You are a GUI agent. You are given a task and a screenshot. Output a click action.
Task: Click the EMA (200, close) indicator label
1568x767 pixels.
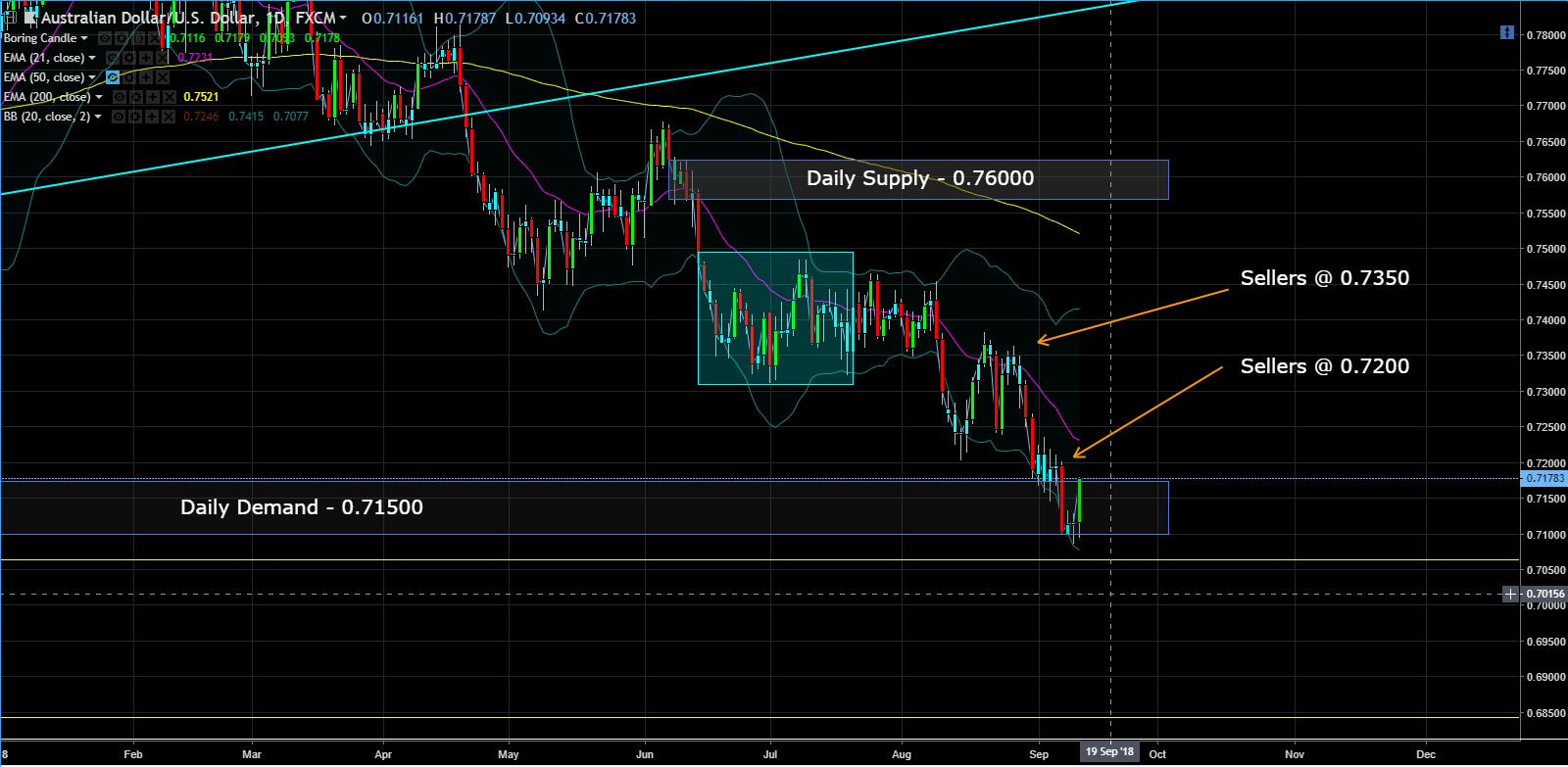[47, 97]
